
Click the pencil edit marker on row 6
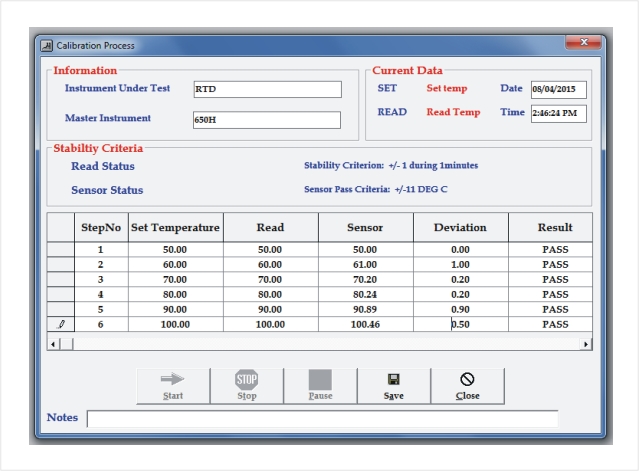[x=61, y=324]
